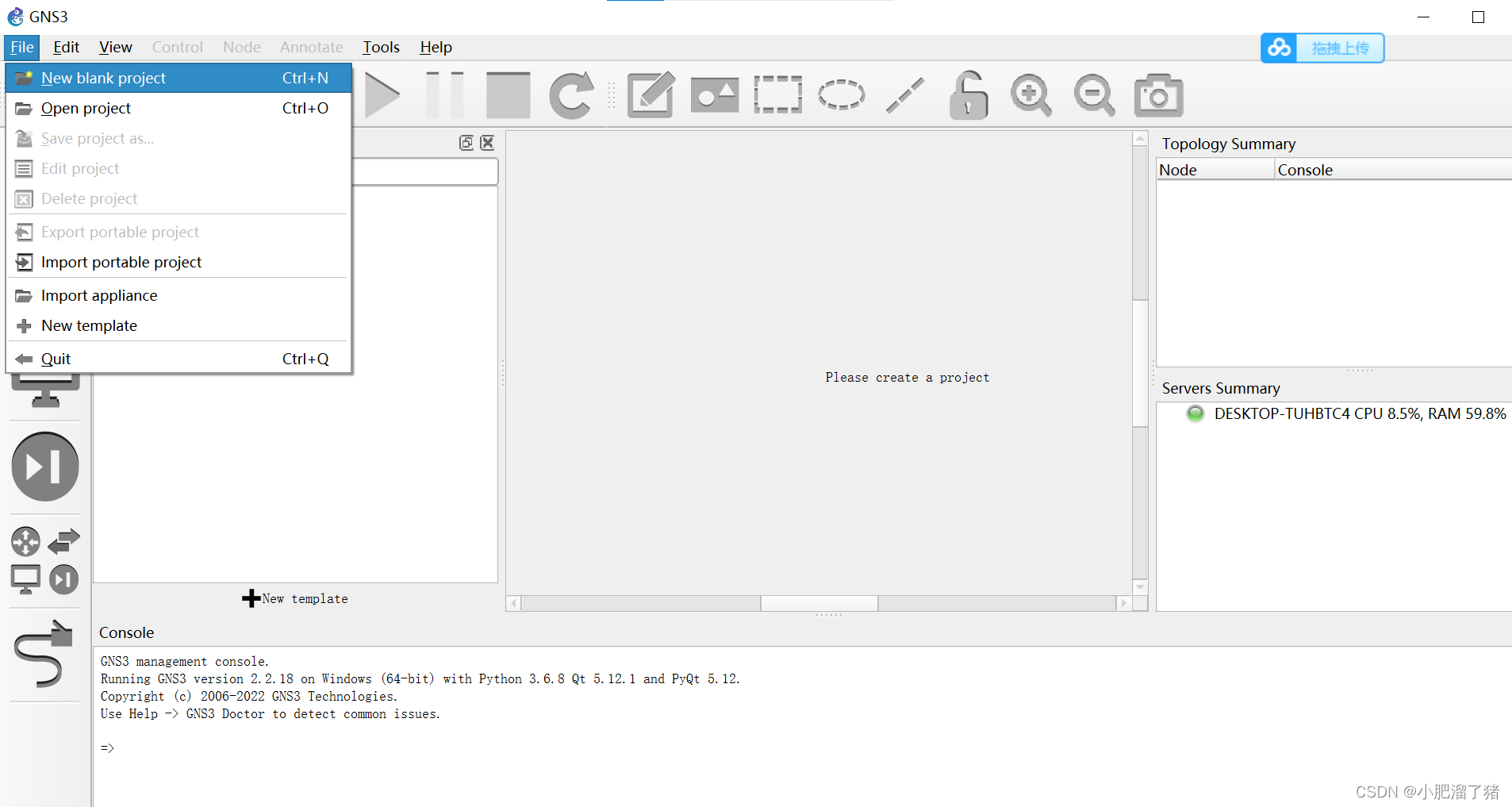Click the workspace scroll up arrow
This screenshot has width=1512, height=807.
1140,139
